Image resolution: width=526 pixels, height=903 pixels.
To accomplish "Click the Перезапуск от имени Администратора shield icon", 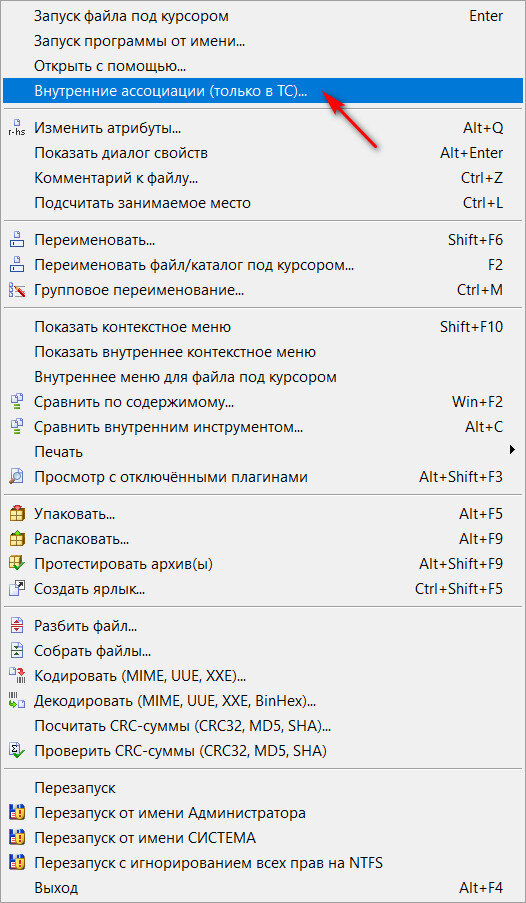I will (16, 813).
